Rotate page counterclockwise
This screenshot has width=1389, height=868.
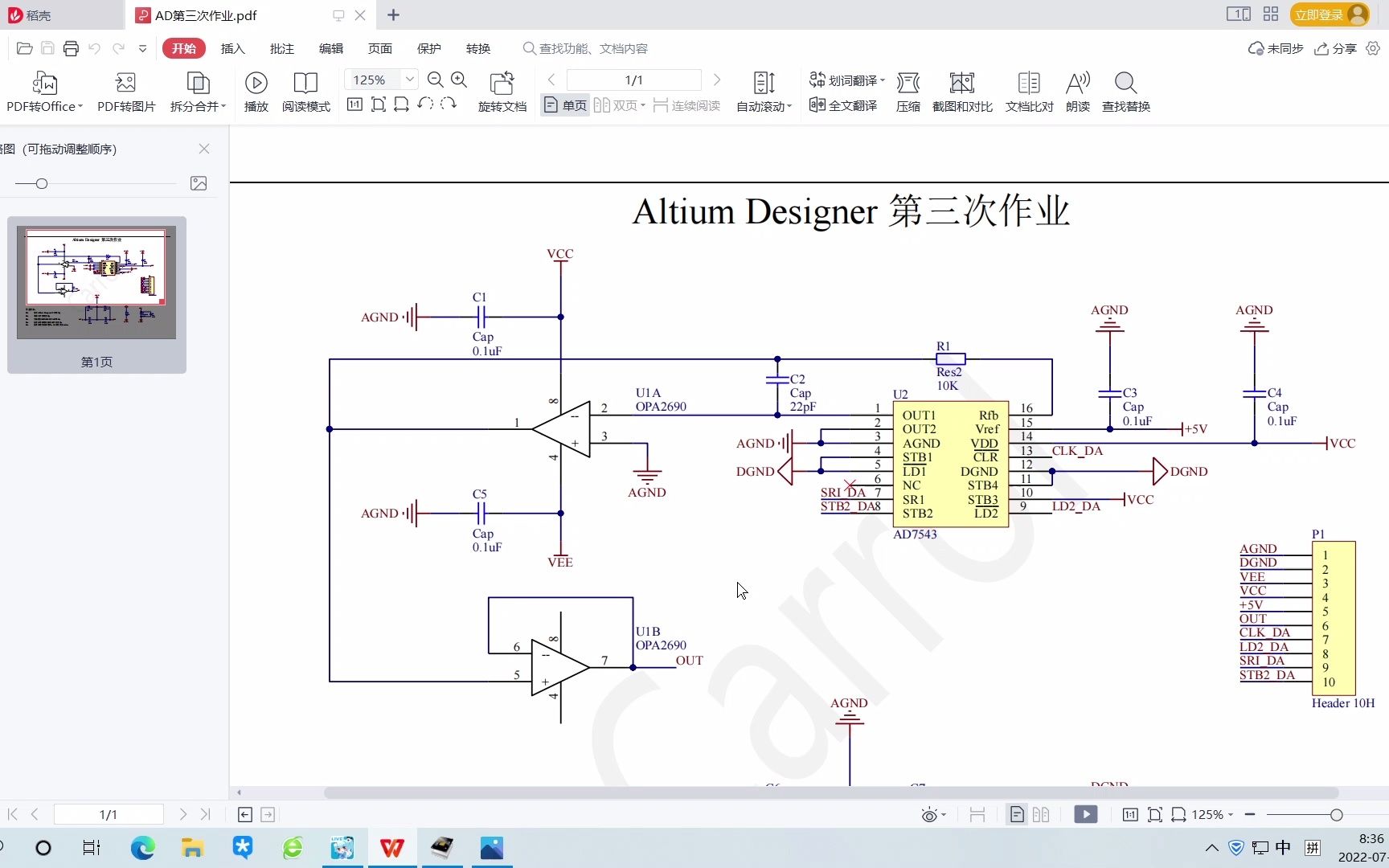(425, 104)
